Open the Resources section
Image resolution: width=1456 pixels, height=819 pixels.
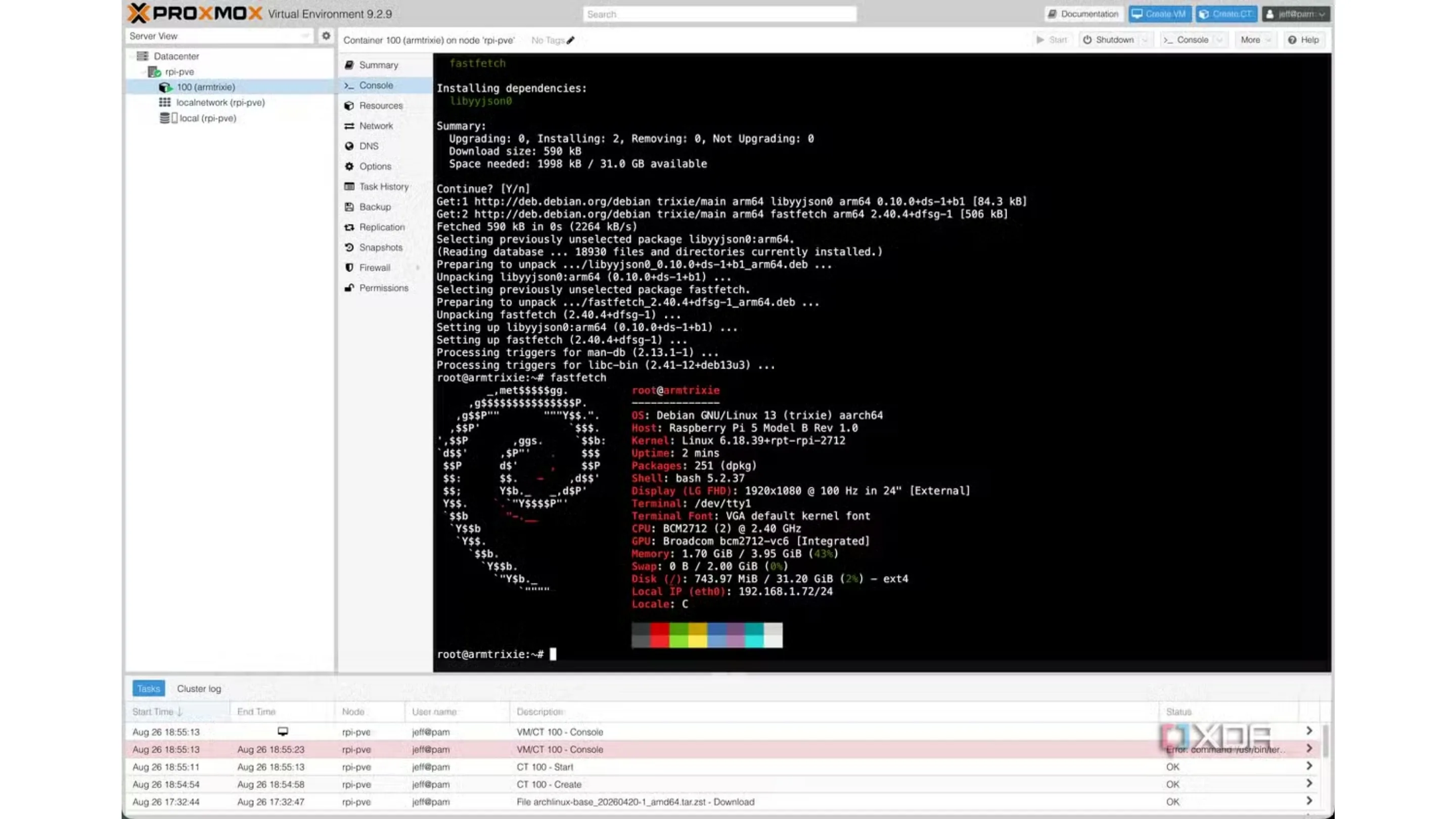[x=385, y=106]
